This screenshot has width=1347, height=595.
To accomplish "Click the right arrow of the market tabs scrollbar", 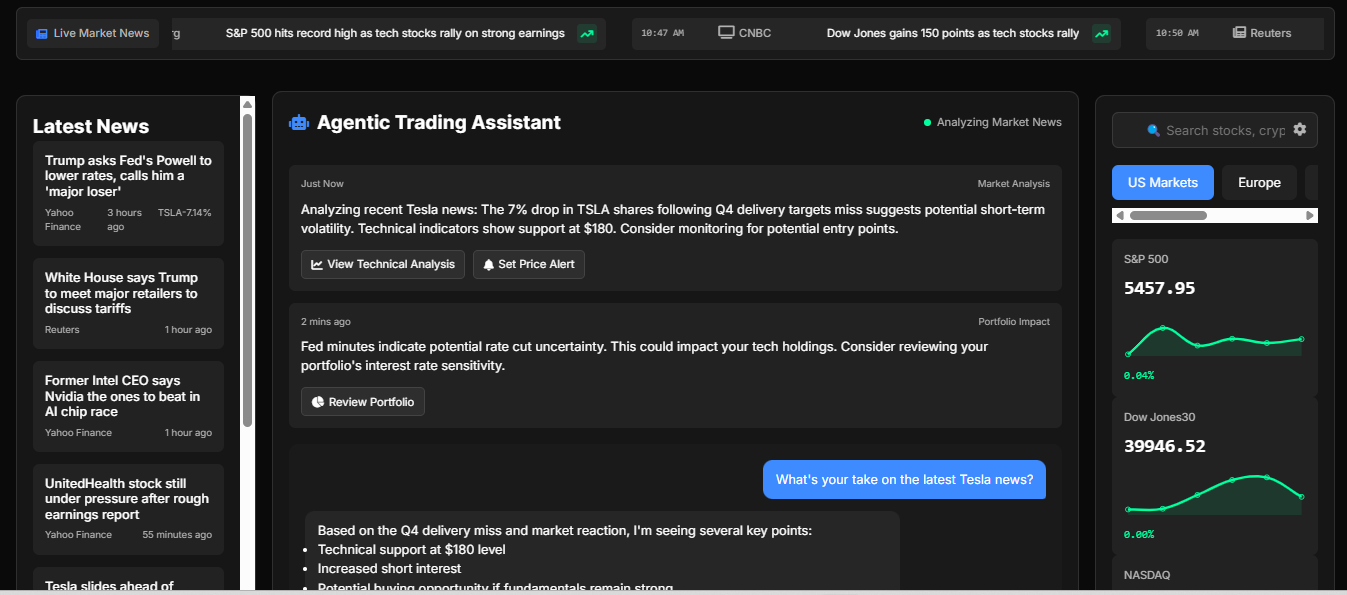I will click(x=1310, y=215).
